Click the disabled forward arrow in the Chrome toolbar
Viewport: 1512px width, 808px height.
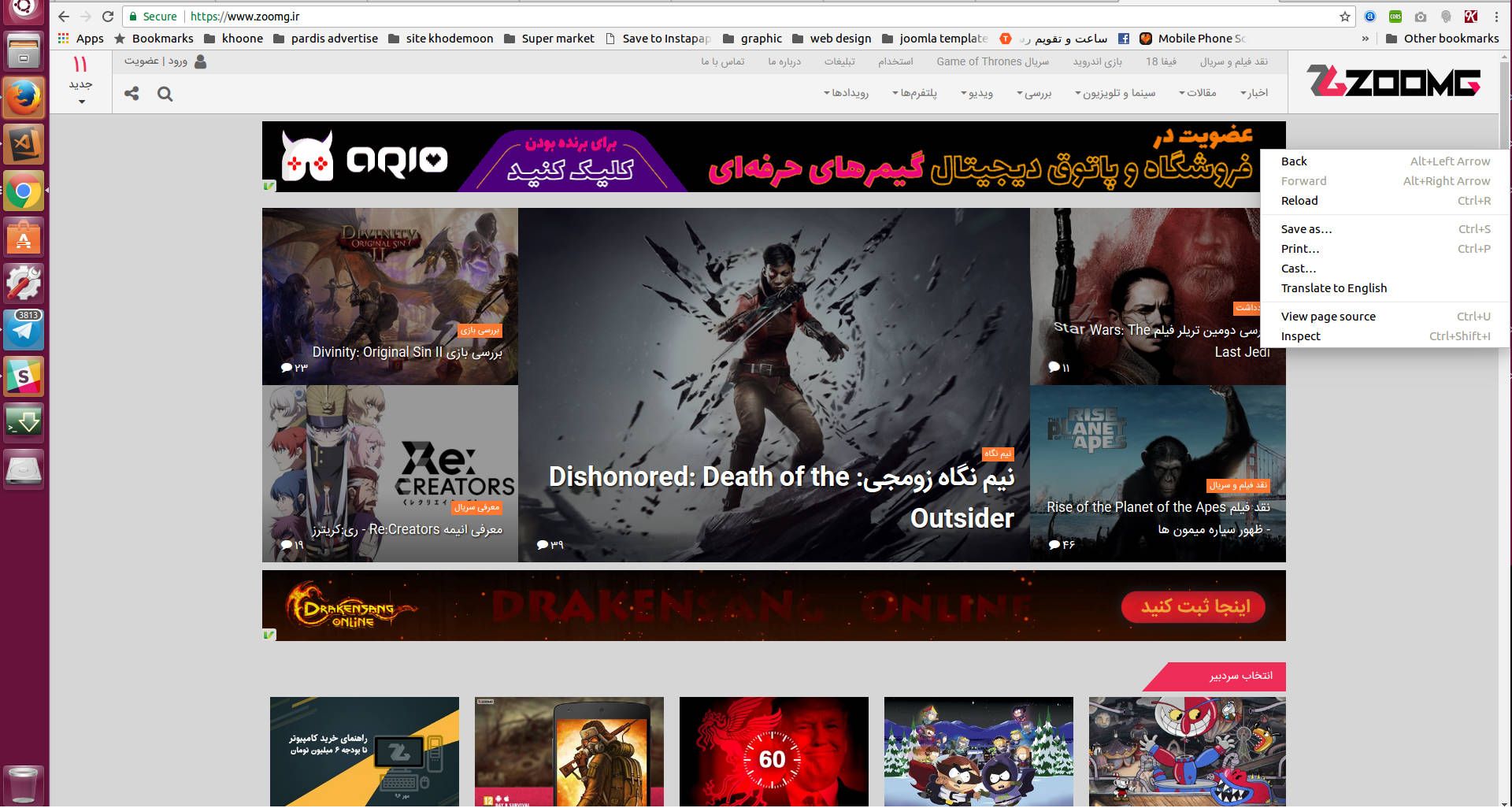click(x=86, y=17)
